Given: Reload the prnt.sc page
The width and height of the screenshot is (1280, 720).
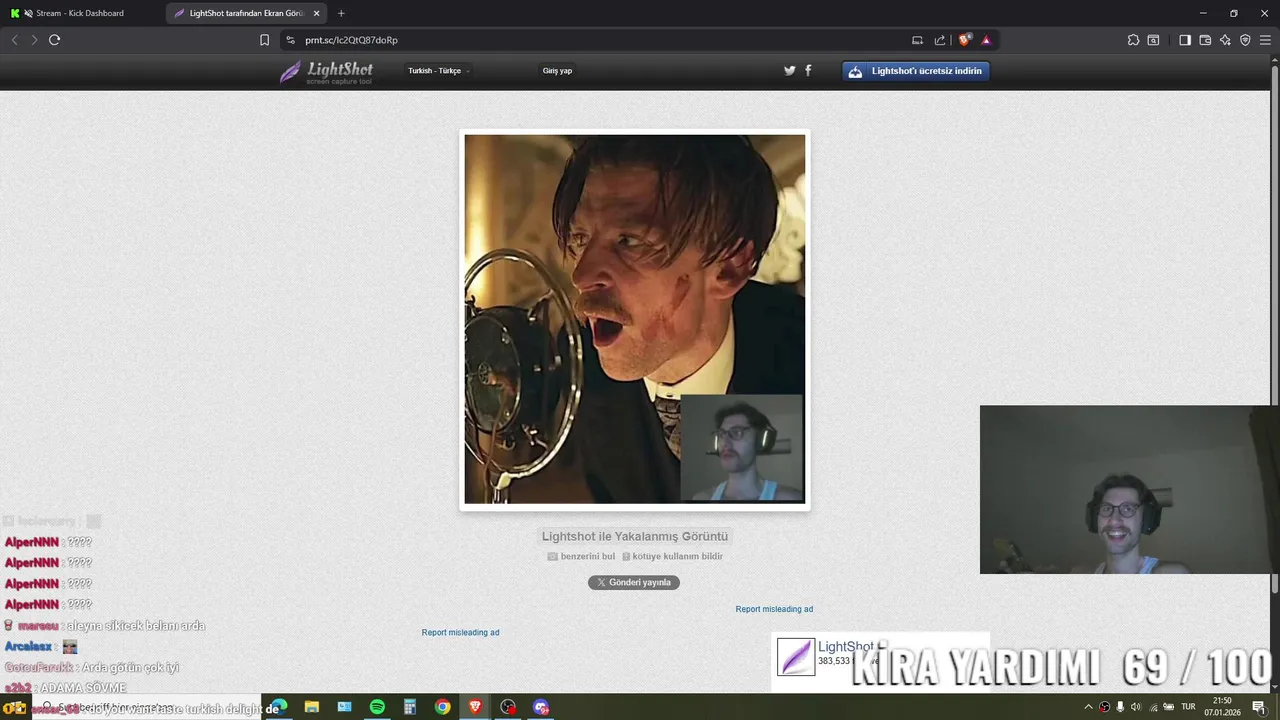Looking at the screenshot, I should click(x=55, y=40).
